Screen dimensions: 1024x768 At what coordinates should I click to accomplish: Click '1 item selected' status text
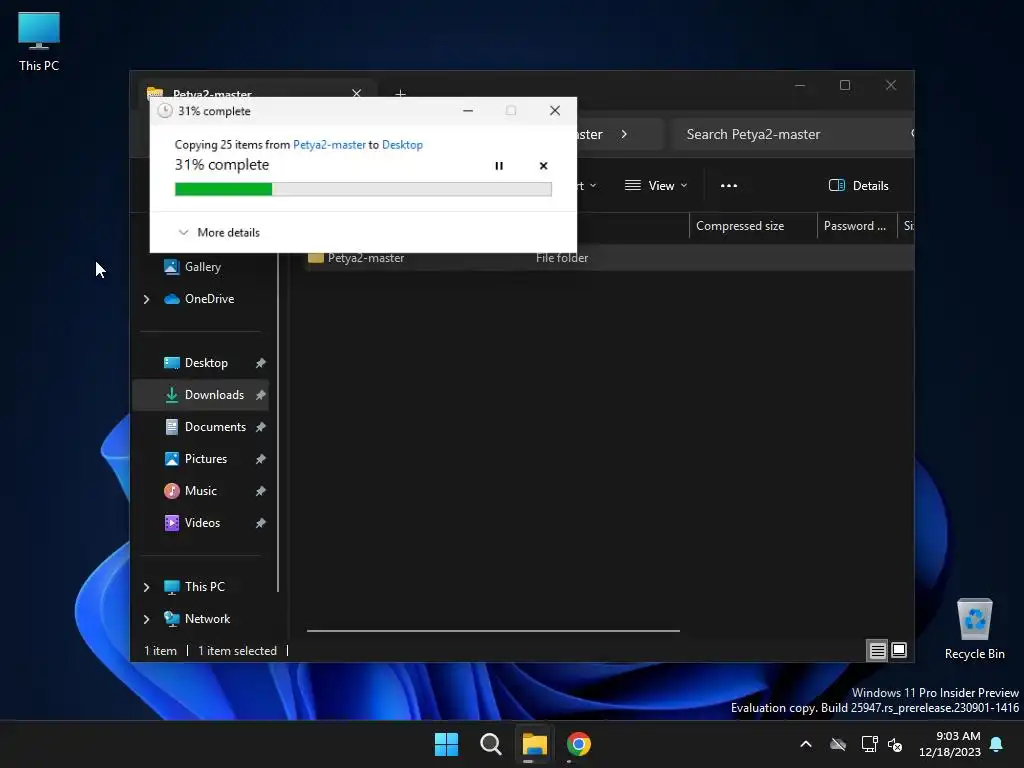tap(238, 651)
